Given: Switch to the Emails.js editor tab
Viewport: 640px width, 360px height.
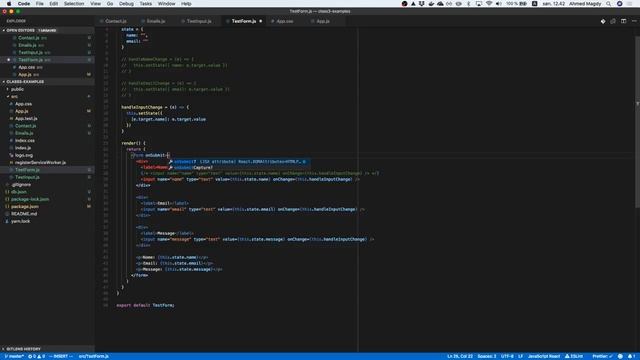Looking at the screenshot, I should click(x=156, y=21).
